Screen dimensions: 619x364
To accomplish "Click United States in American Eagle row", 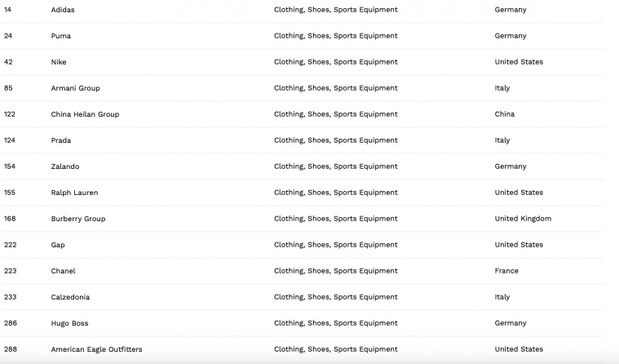I will point(519,349).
